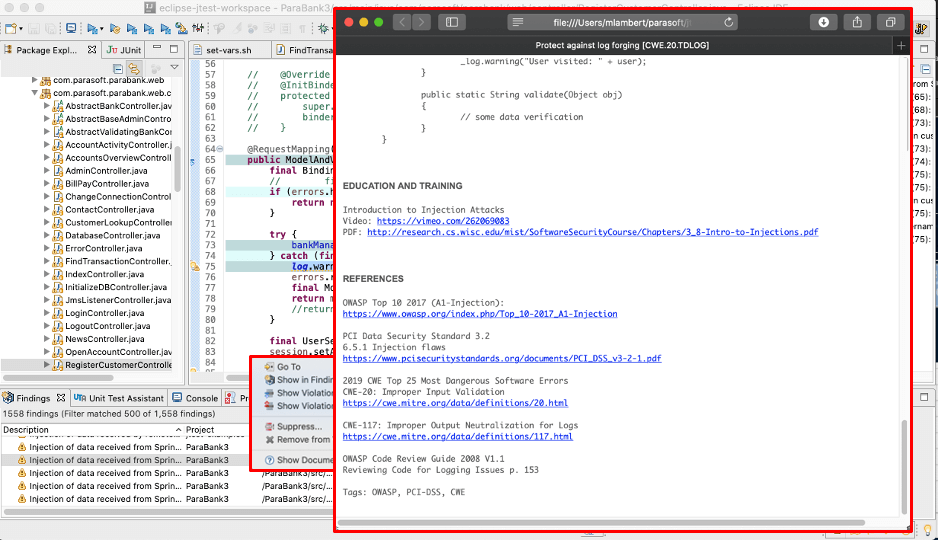Screen dimensions: 938x540
Task: Click the reader view icon in address bar
Action: pyautogui.click(x=517, y=22)
